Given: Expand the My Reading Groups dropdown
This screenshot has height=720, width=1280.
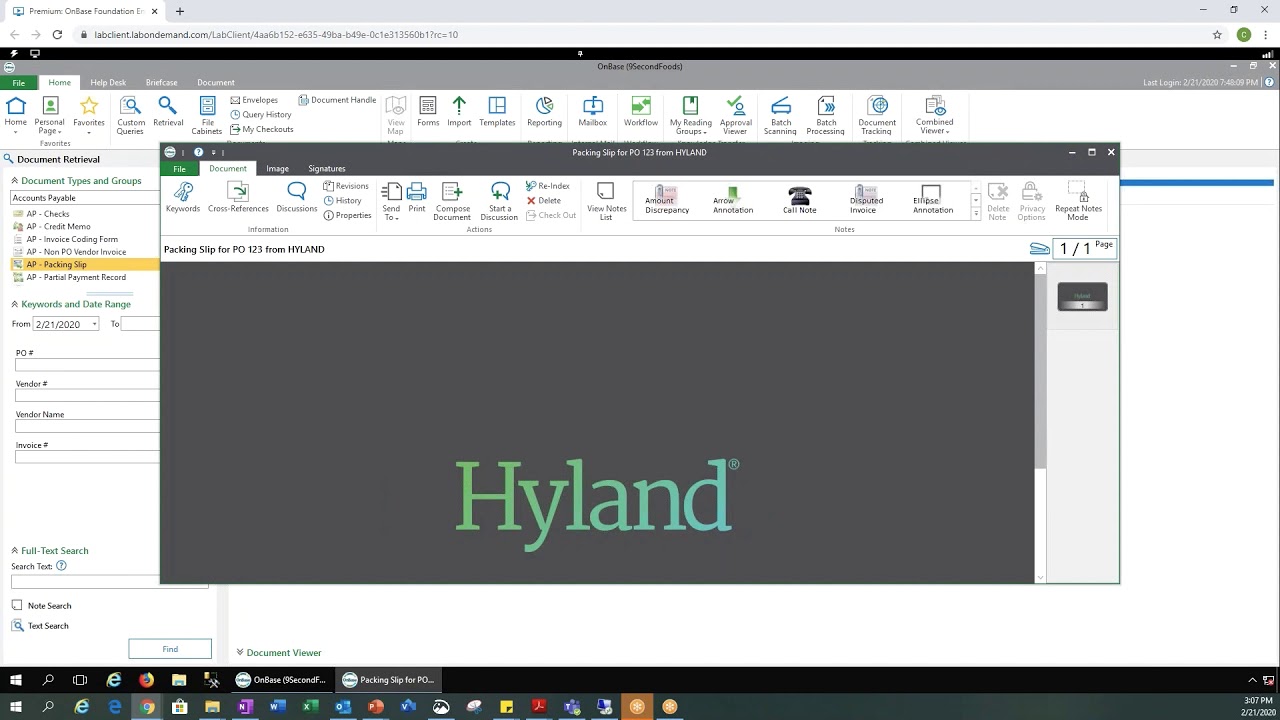Looking at the screenshot, I should (690, 116).
